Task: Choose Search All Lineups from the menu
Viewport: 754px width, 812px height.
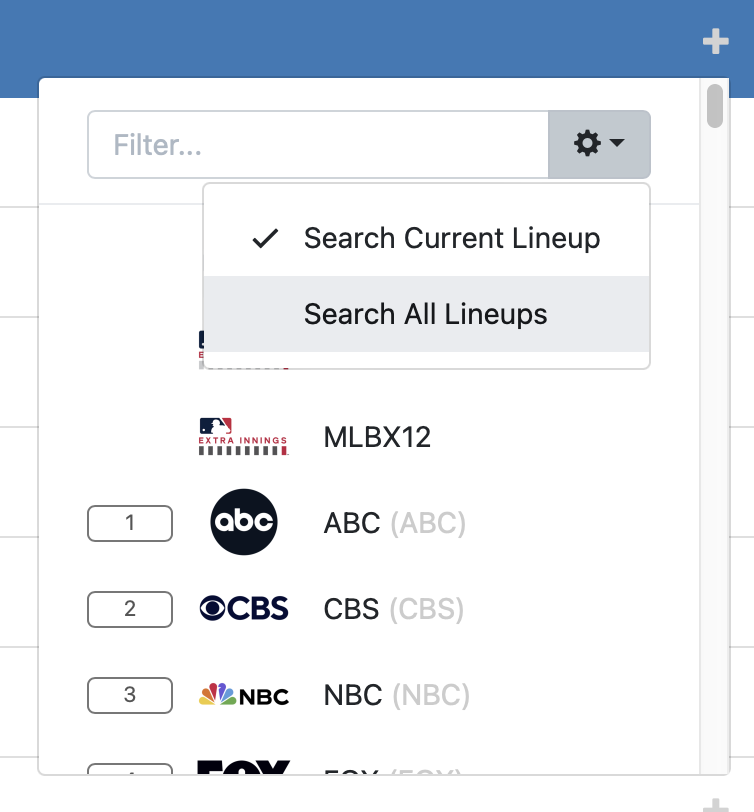Action: coord(425,314)
